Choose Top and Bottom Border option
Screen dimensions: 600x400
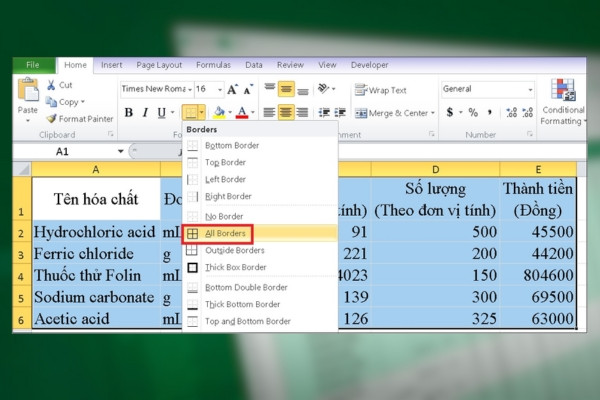pos(260,321)
